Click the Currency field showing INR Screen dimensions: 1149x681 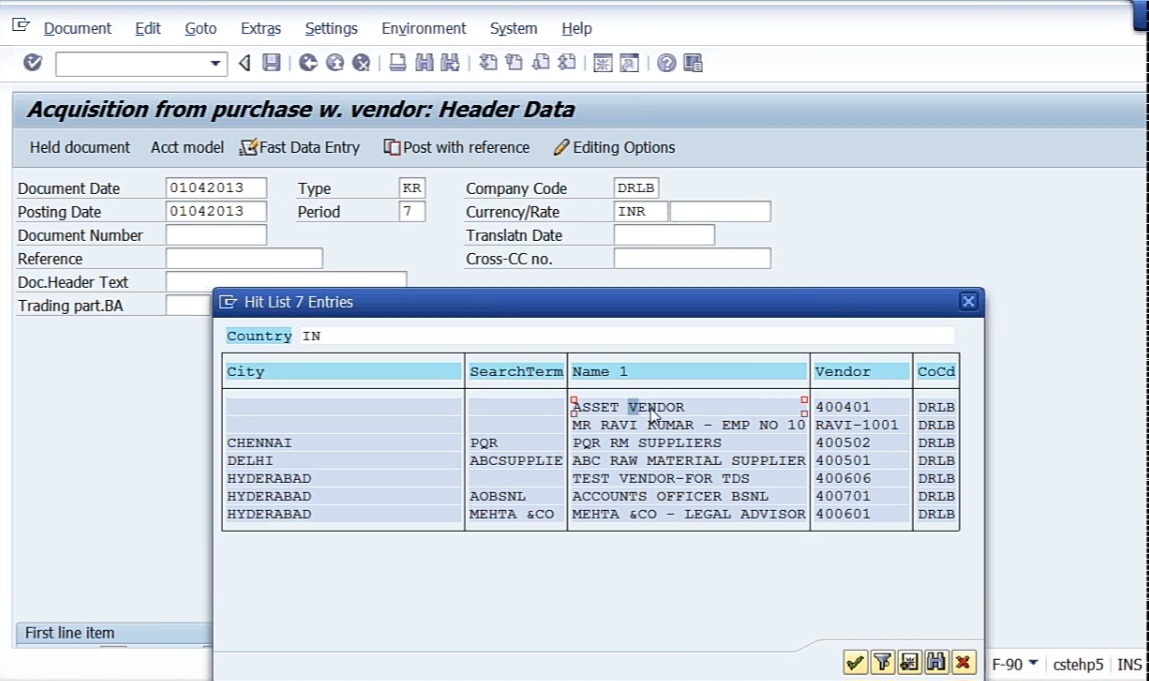[x=640, y=211]
